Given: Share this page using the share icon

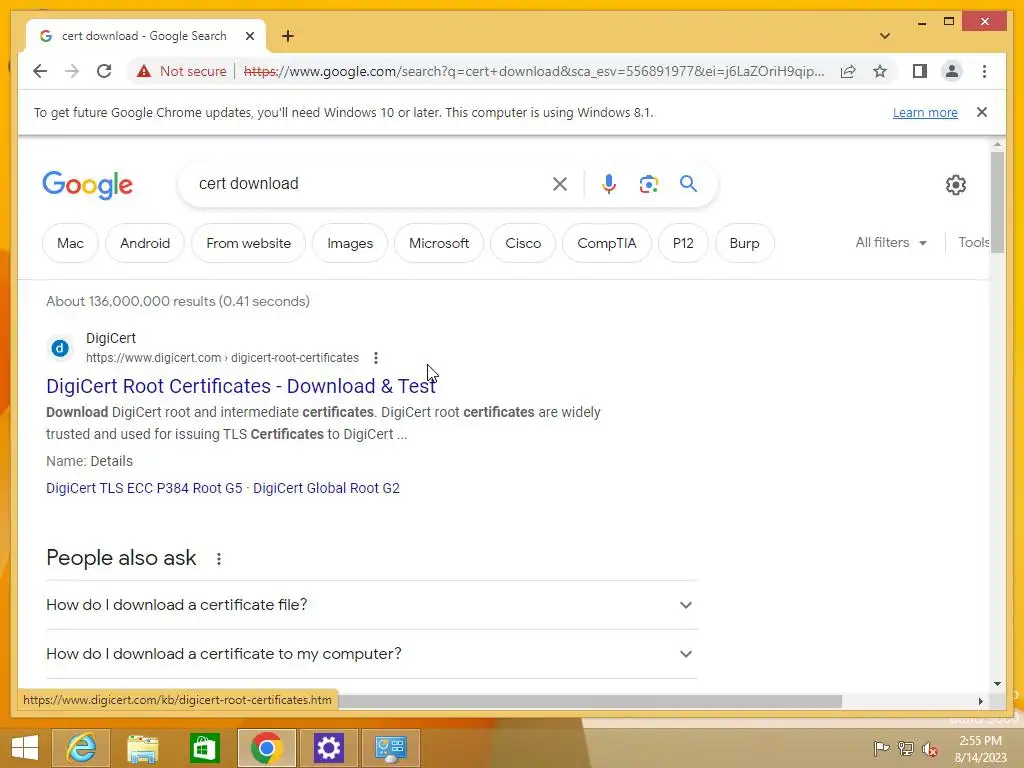Looking at the screenshot, I should [x=848, y=71].
